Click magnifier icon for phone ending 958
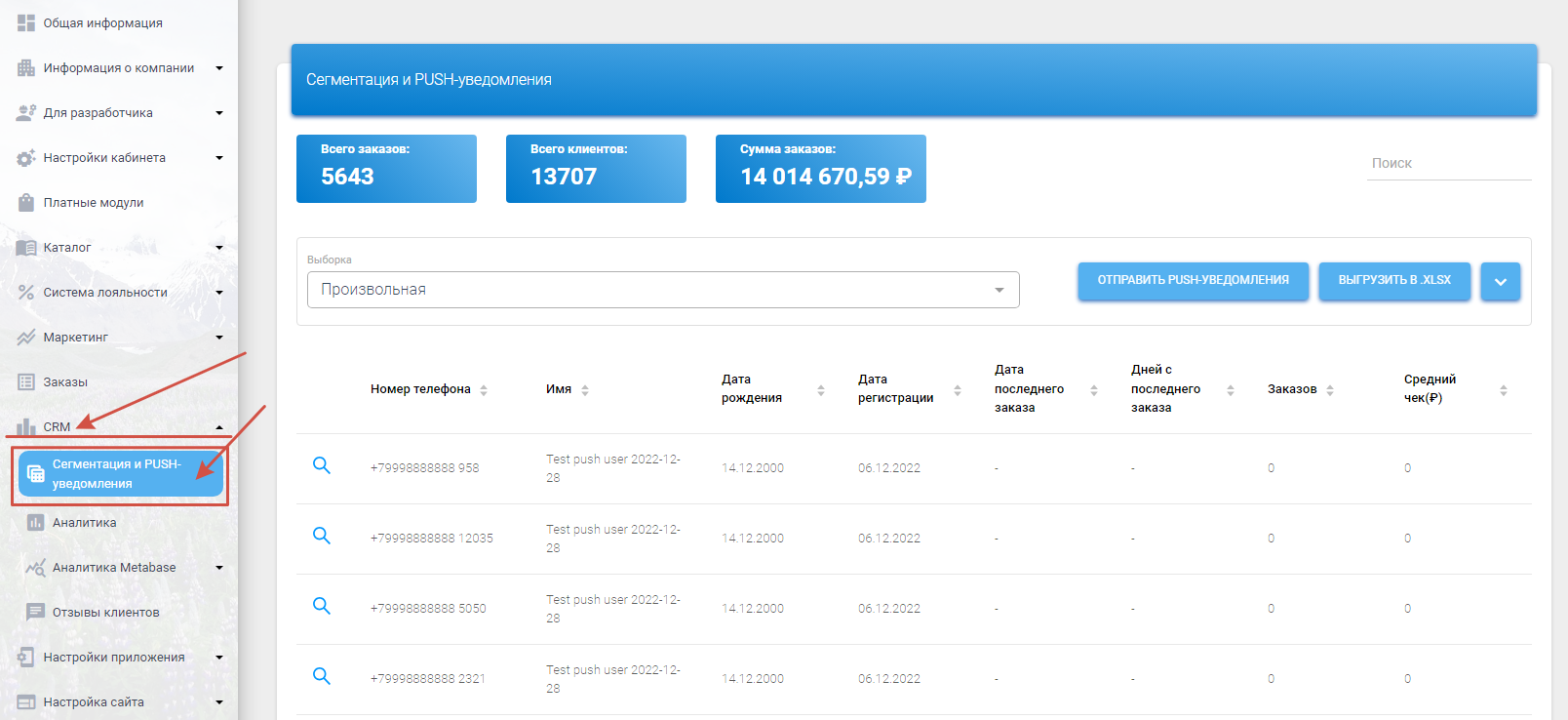Screen dimensions: 1568x720 click(321, 465)
